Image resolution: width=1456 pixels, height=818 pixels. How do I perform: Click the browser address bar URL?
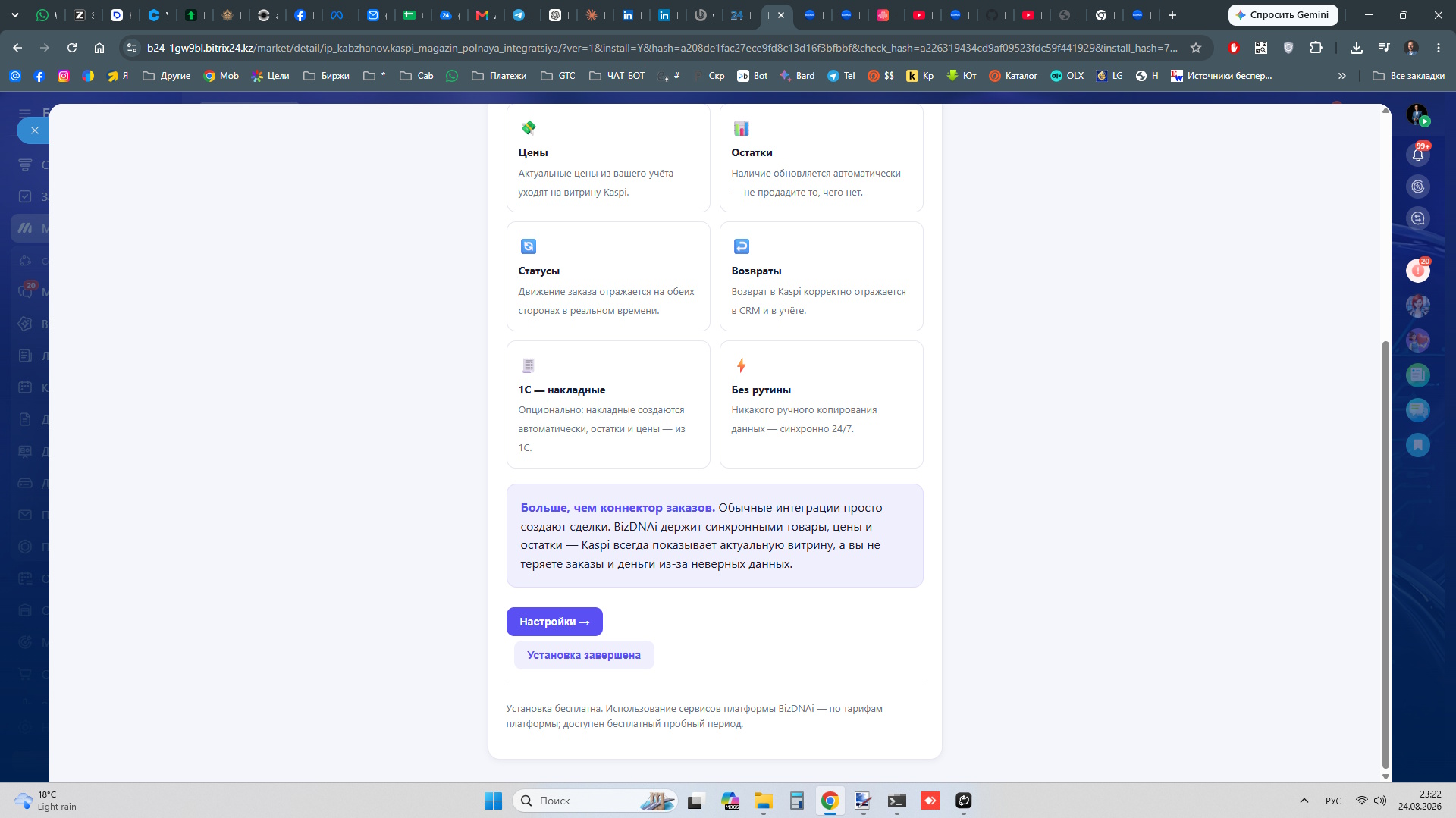(x=662, y=48)
